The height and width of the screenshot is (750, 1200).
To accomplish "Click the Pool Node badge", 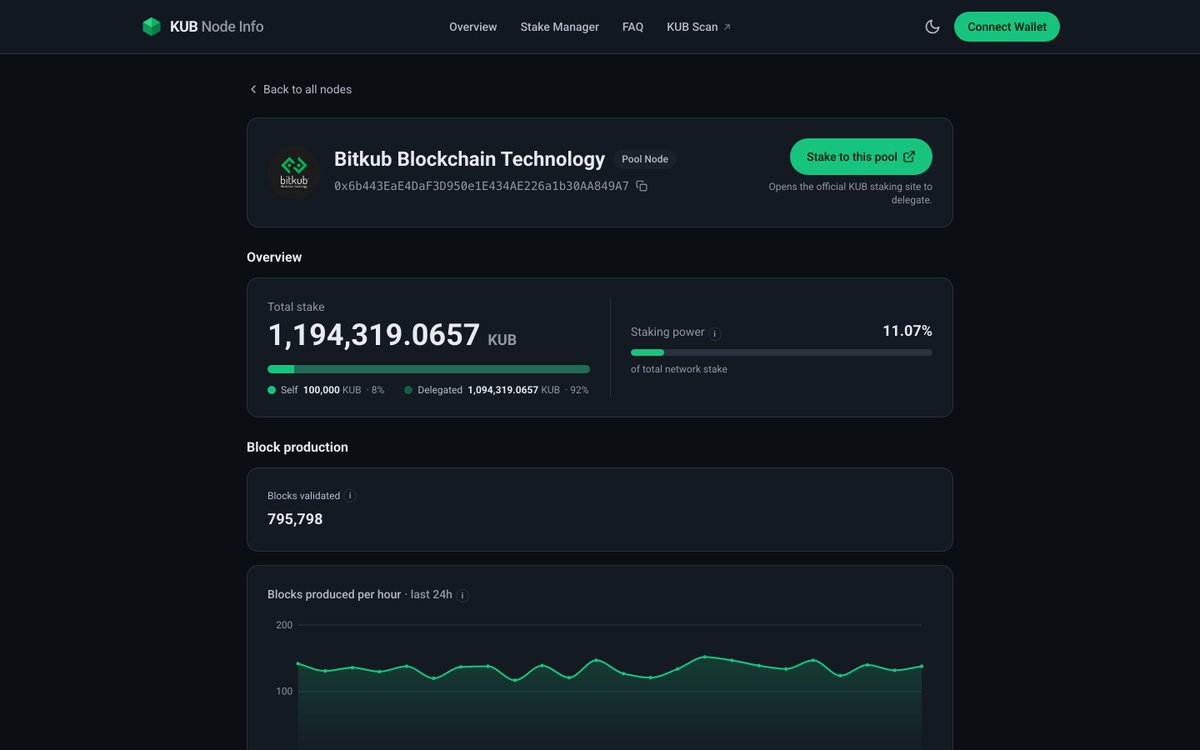I will coord(645,159).
